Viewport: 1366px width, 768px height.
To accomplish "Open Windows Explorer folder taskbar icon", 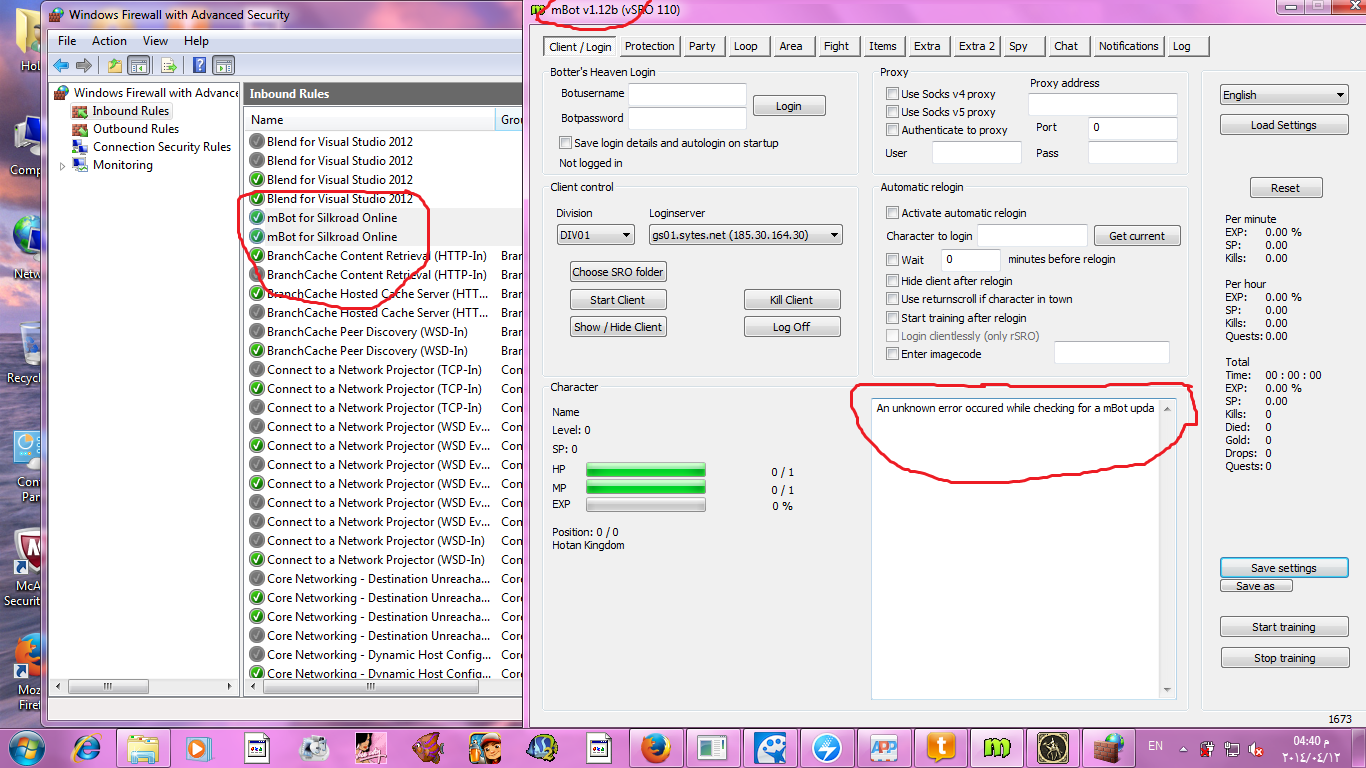I will coord(143,747).
